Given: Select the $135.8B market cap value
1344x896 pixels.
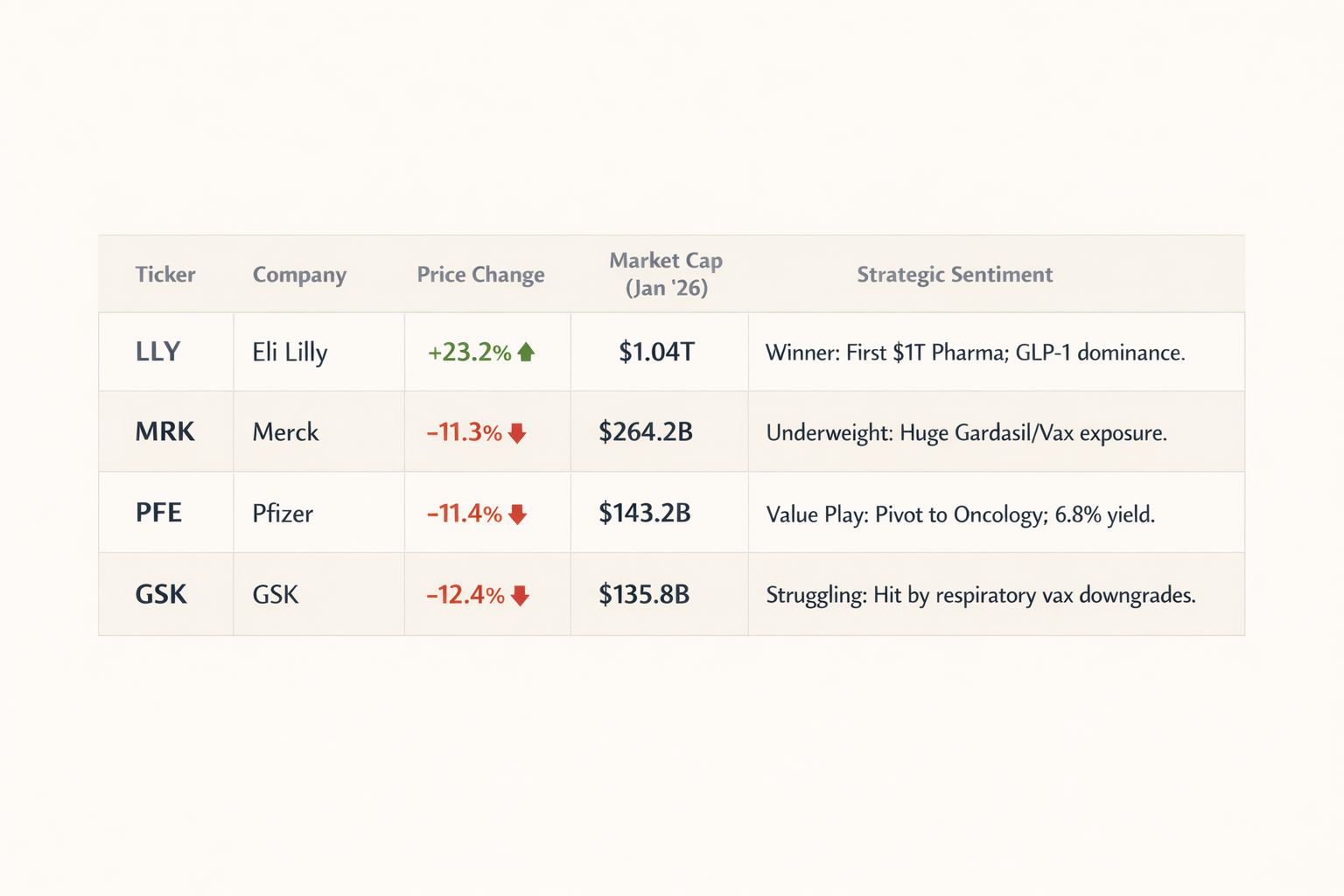Looking at the screenshot, I should tap(644, 595).
